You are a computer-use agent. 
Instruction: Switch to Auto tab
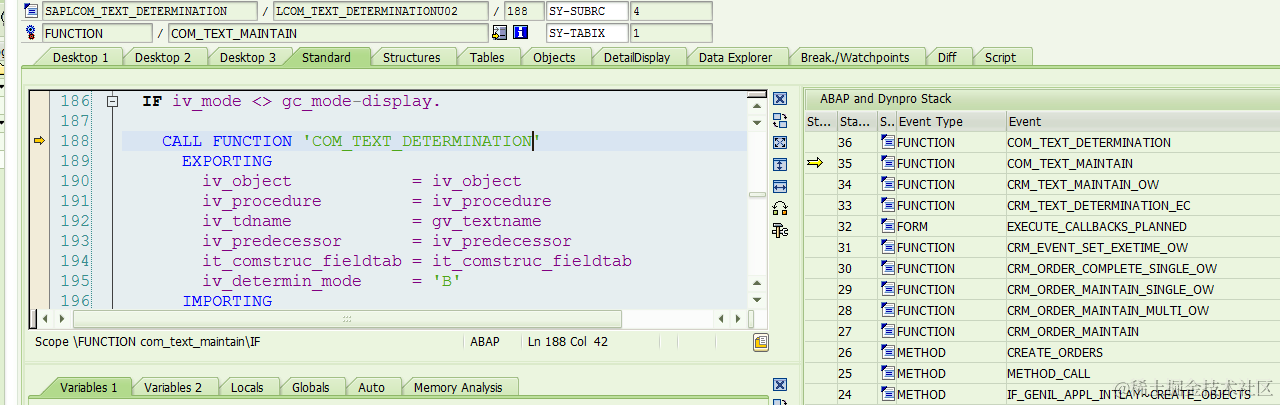pyautogui.click(x=371, y=388)
